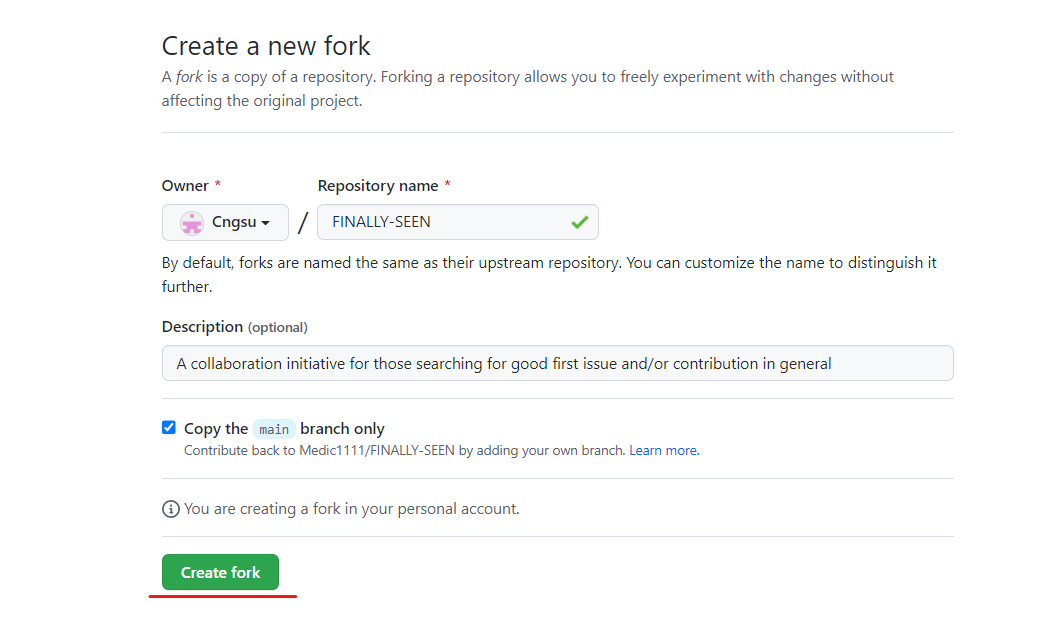Image resolution: width=1063 pixels, height=634 pixels.
Task: Click the slash separator between owner and name
Action: 302,223
